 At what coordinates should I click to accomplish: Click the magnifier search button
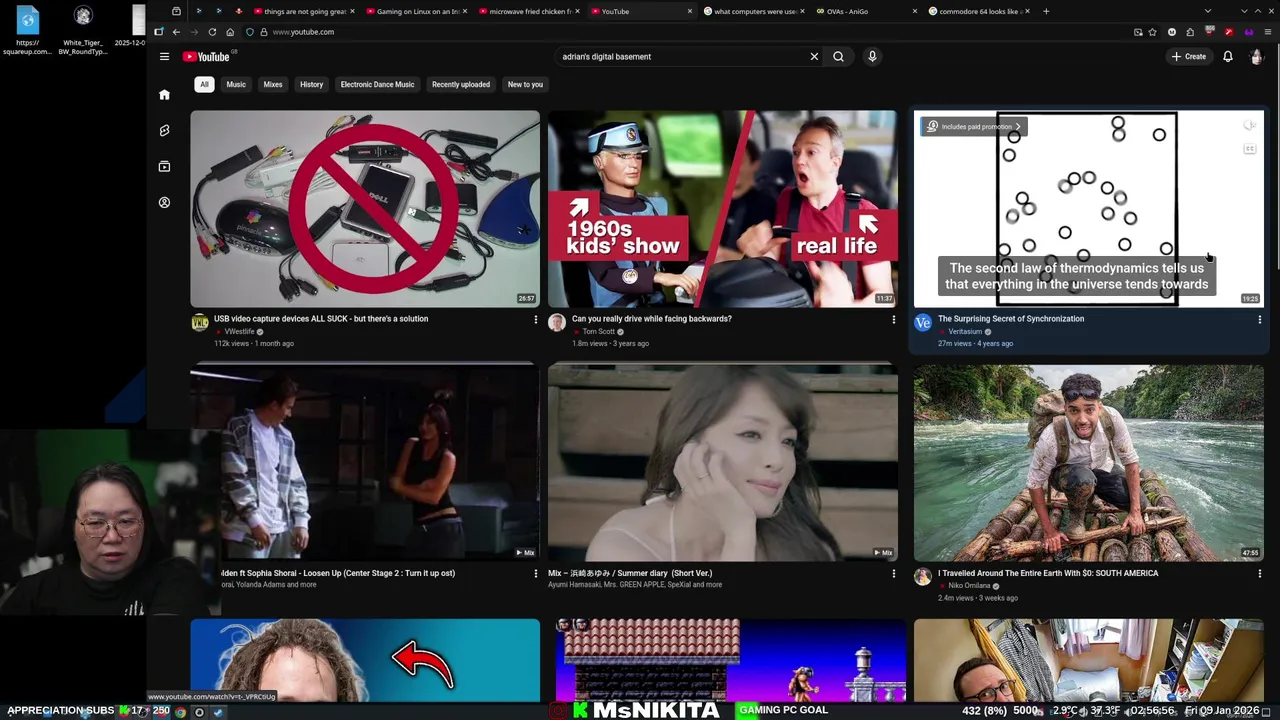(838, 57)
